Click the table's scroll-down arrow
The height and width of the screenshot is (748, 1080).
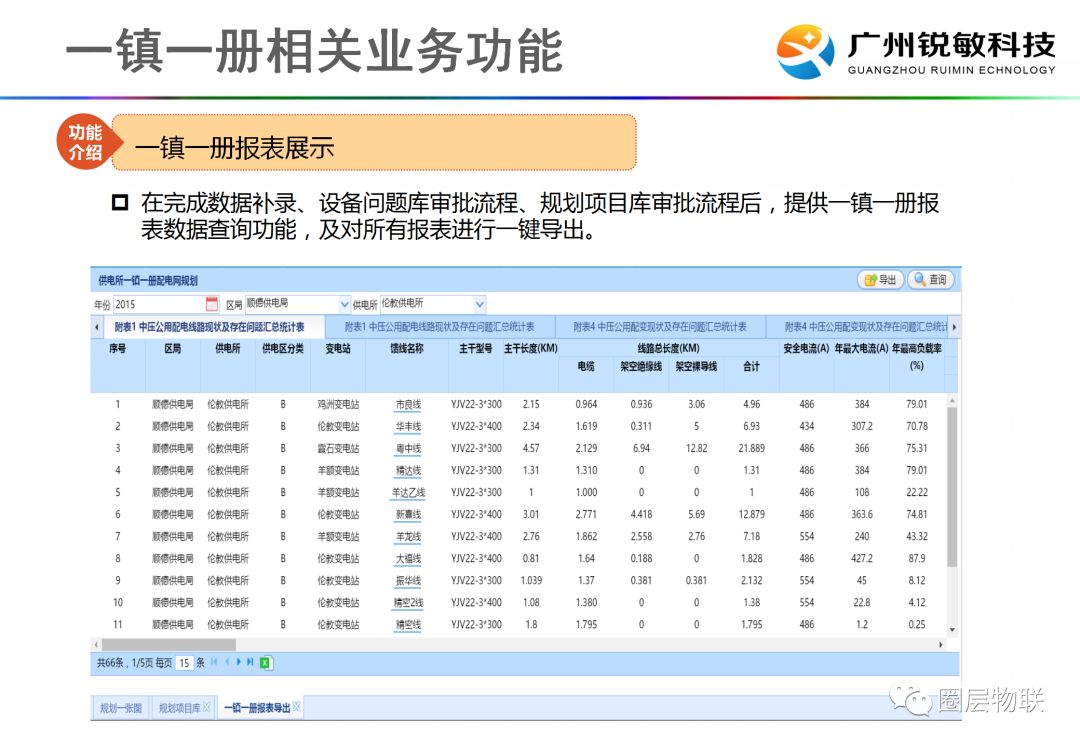(x=952, y=630)
